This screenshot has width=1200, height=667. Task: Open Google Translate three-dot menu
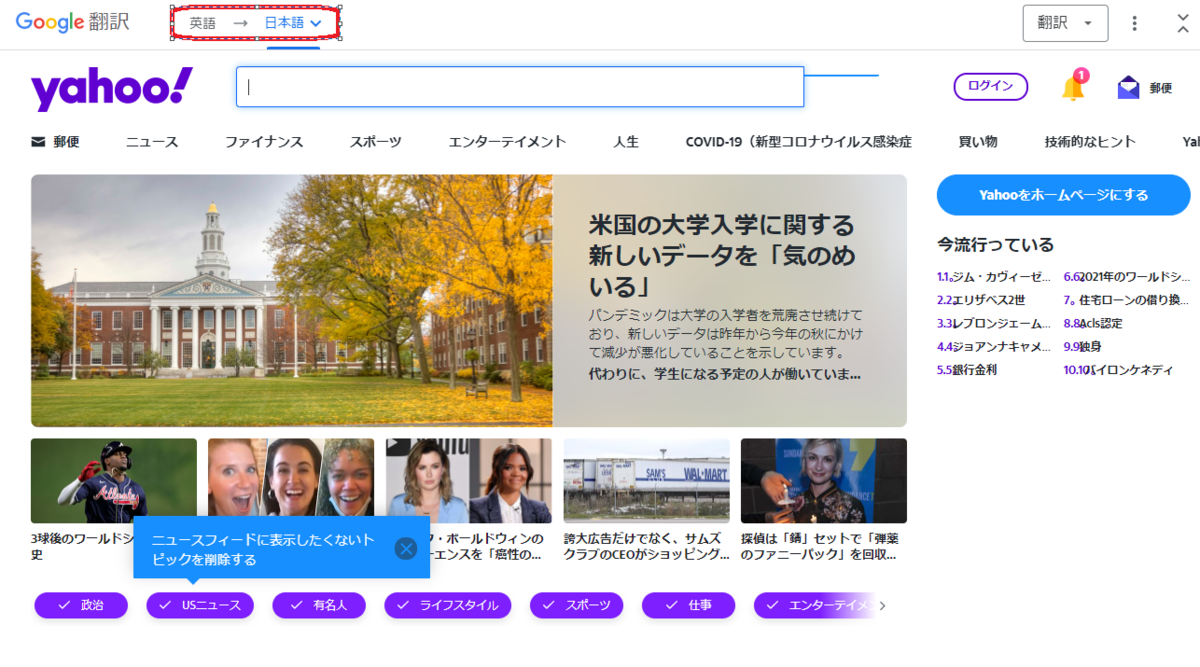[x=1134, y=23]
